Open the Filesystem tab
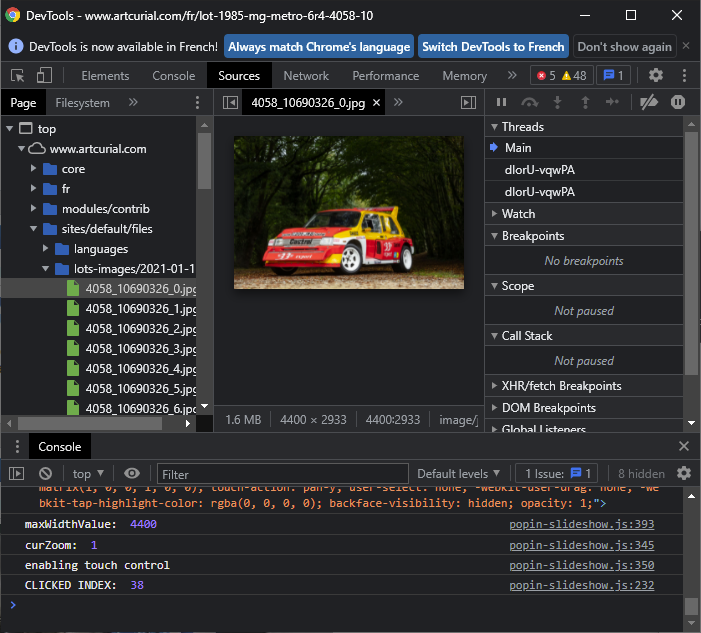 pos(83,102)
